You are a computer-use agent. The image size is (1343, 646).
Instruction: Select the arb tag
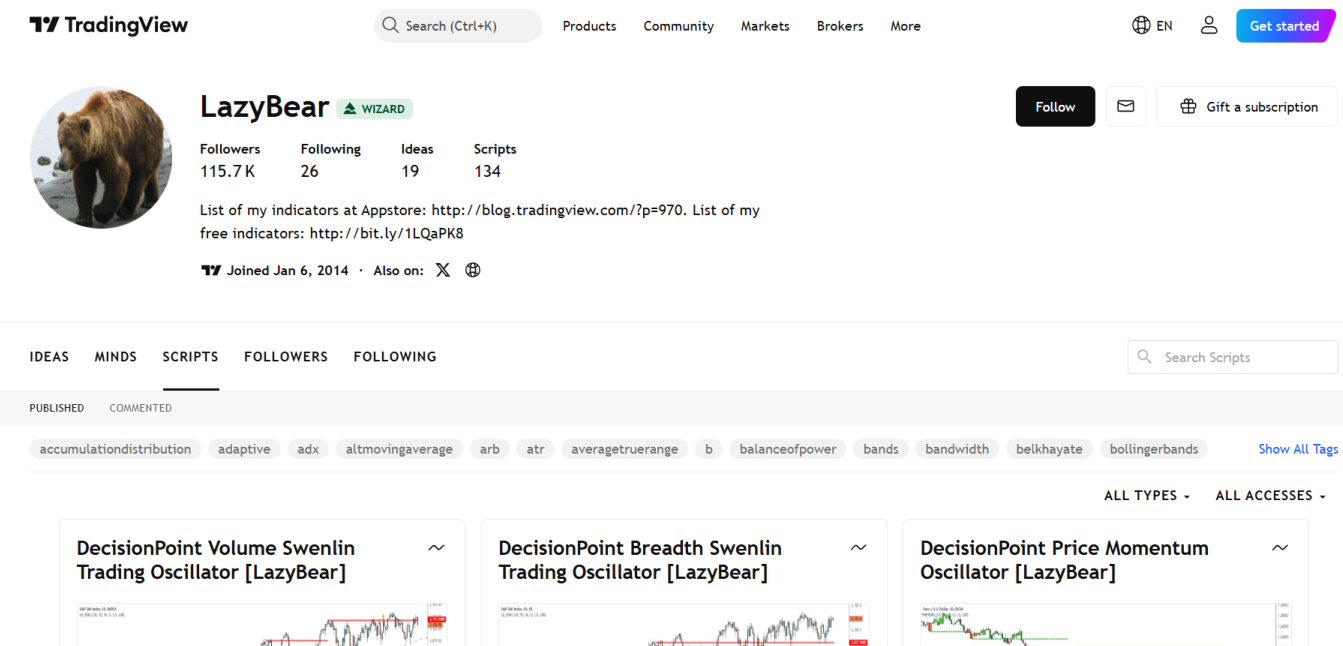coord(490,449)
